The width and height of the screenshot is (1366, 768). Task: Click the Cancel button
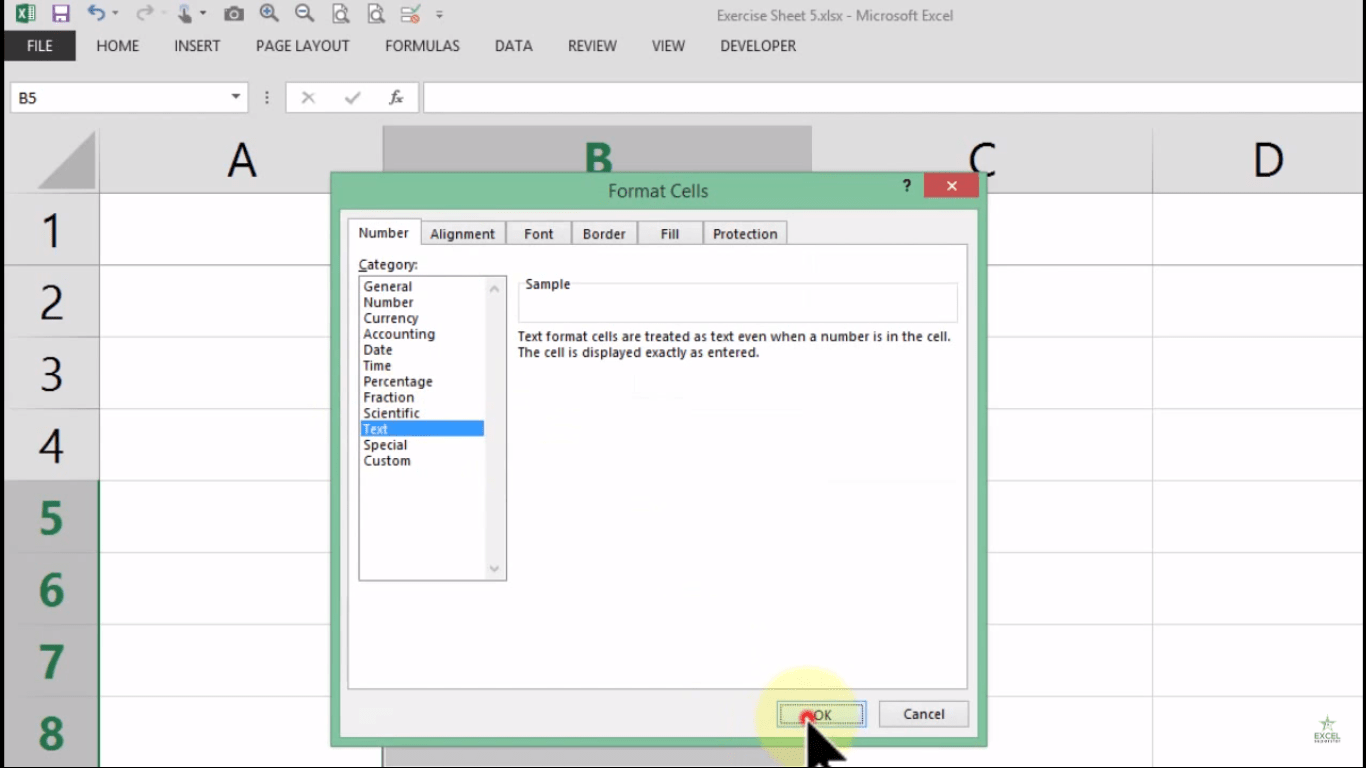922,713
